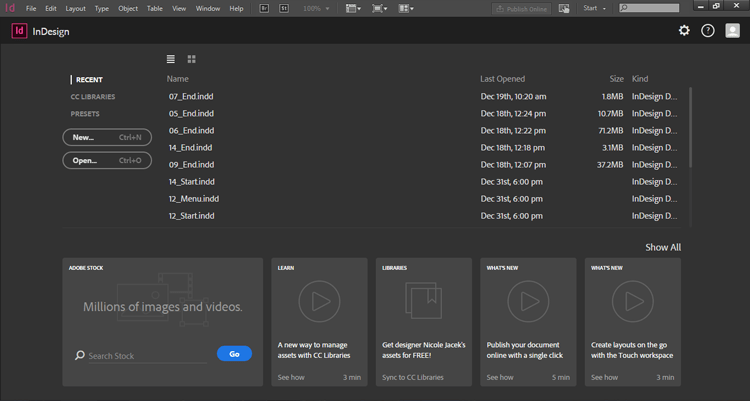
Task: Click the recent files list scrollbar
Action: click(x=690, y=127)
